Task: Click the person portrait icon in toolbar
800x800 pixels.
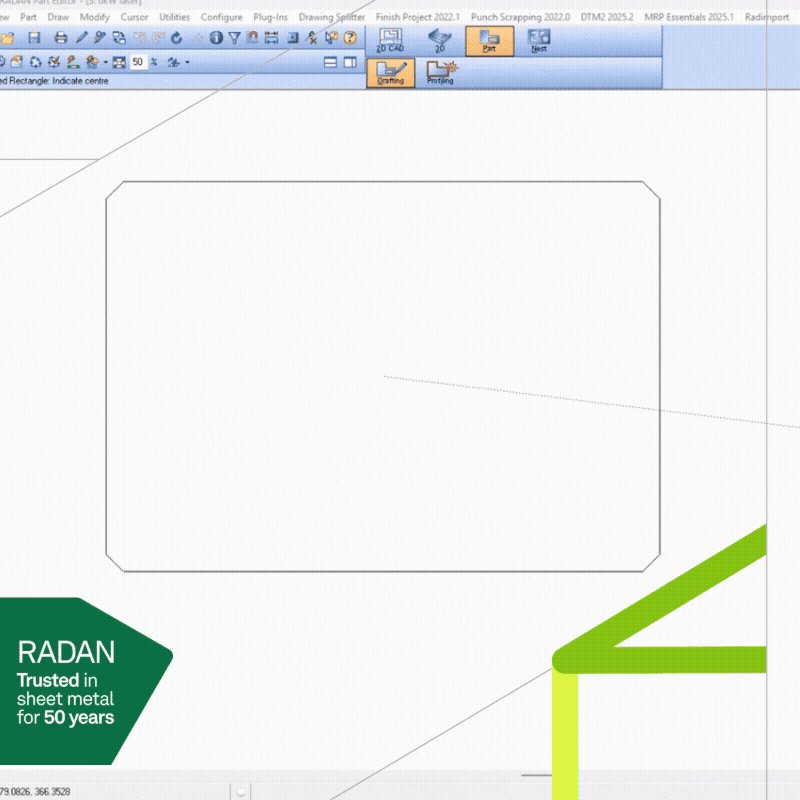Action: (x=253, y=38)
